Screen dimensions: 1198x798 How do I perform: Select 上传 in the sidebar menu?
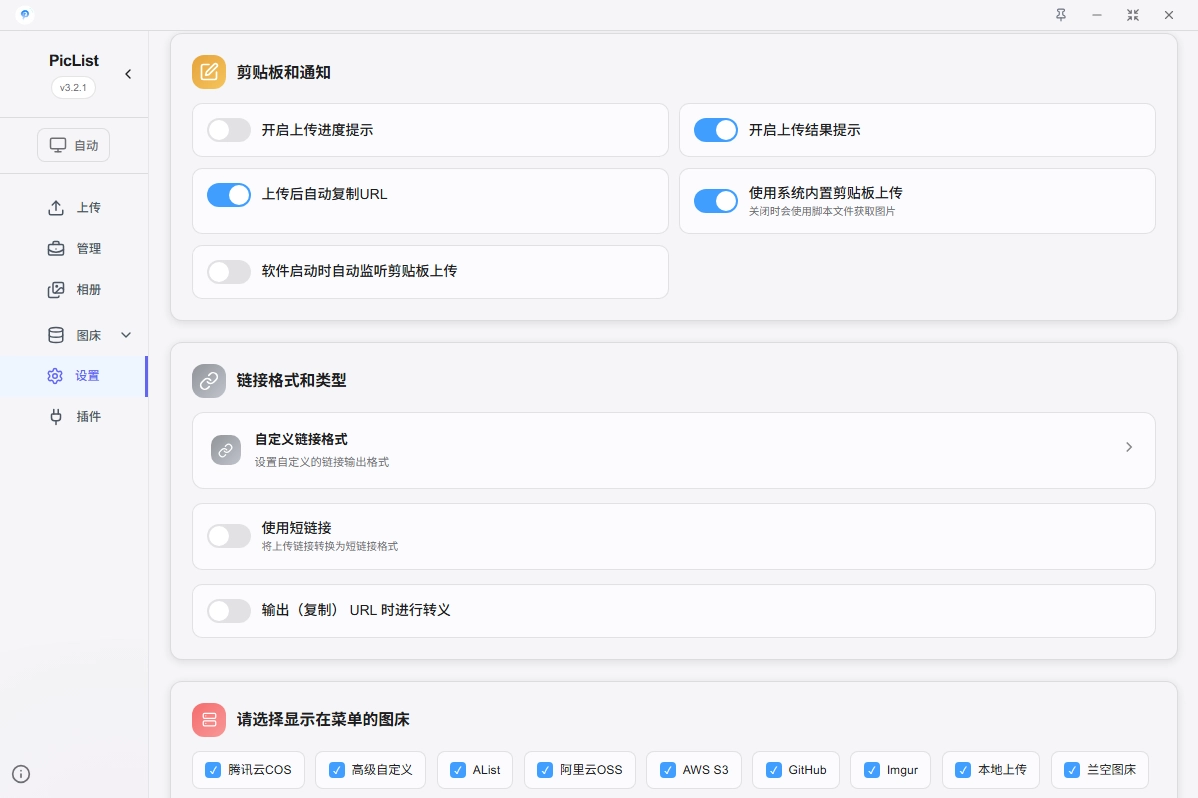[89, 208]
